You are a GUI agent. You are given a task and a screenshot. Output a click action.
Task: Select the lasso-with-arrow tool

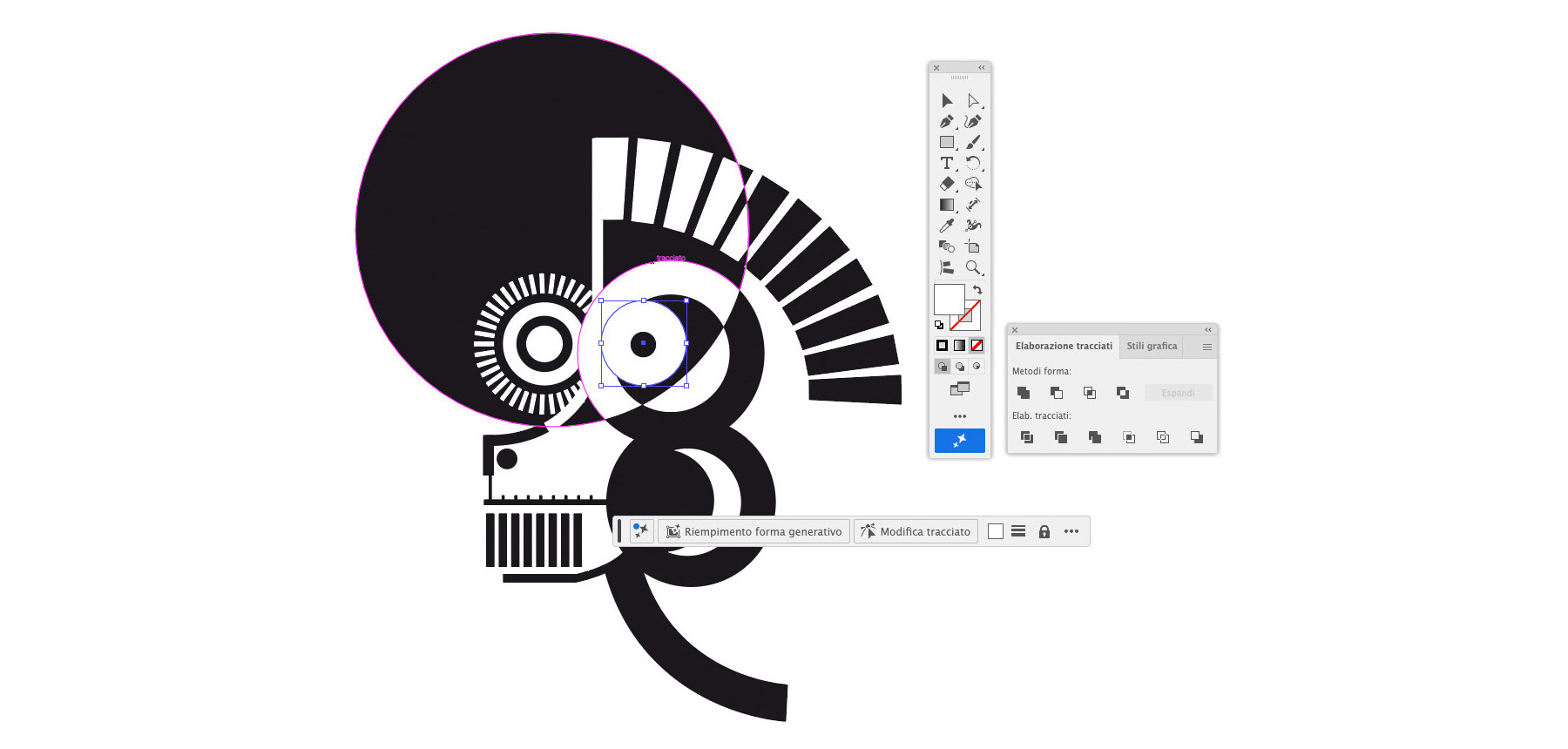pos(973,184)
